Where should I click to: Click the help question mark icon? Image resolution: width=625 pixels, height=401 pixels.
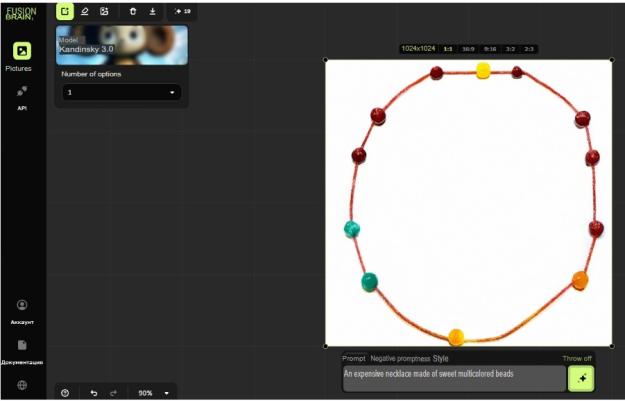click(65, 393)
